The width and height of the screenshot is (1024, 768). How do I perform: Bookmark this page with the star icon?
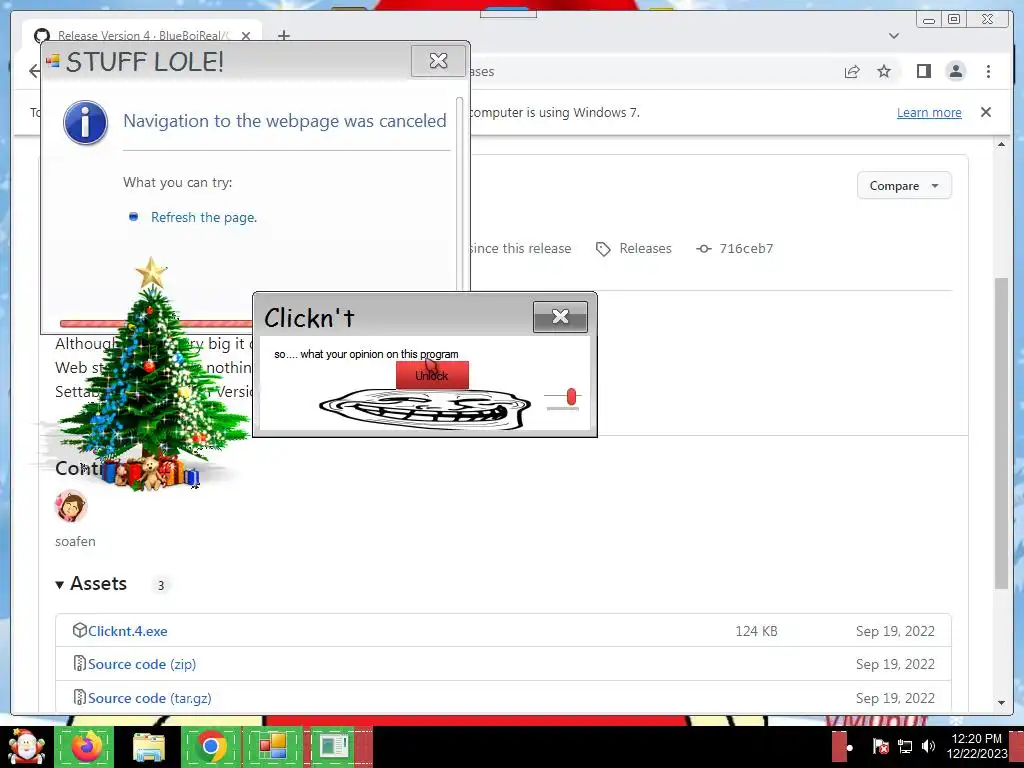click(884, 71)
